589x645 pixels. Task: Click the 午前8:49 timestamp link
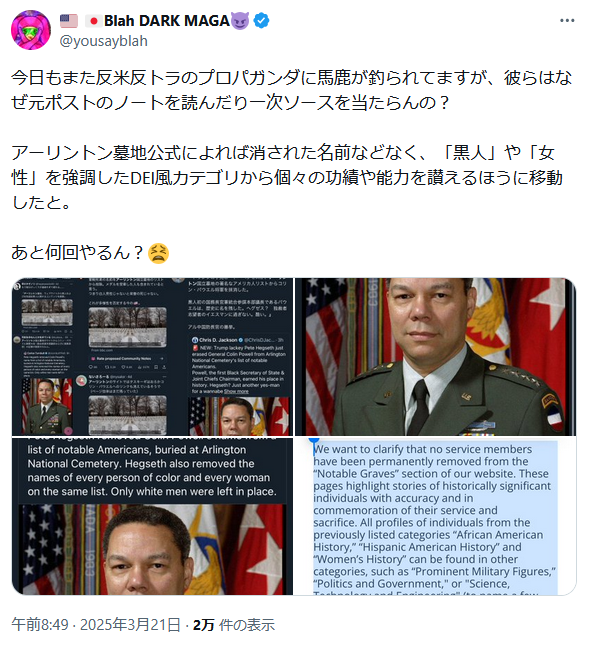[x=40, y=624]
